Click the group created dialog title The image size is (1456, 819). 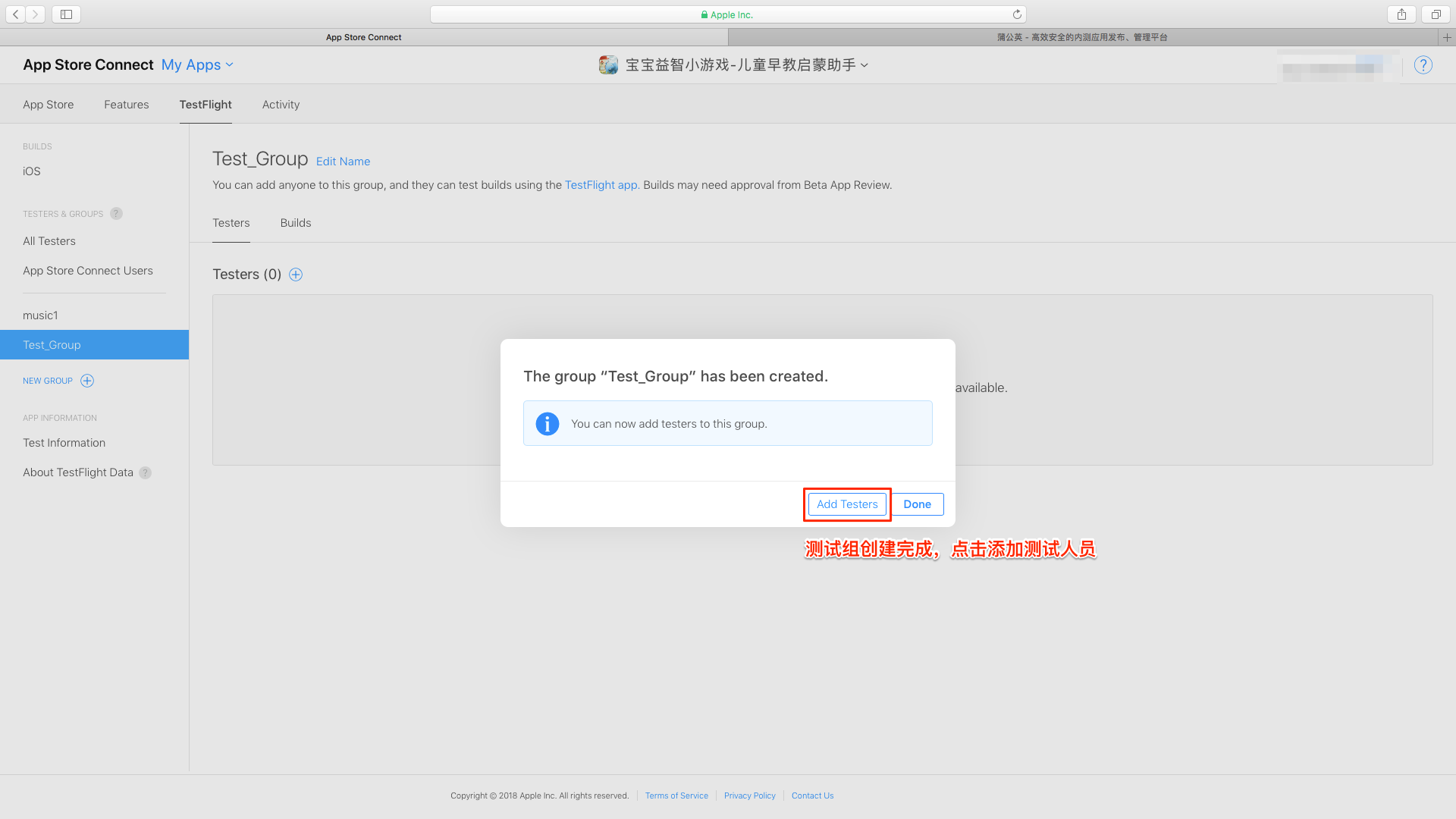click(676, 377)
